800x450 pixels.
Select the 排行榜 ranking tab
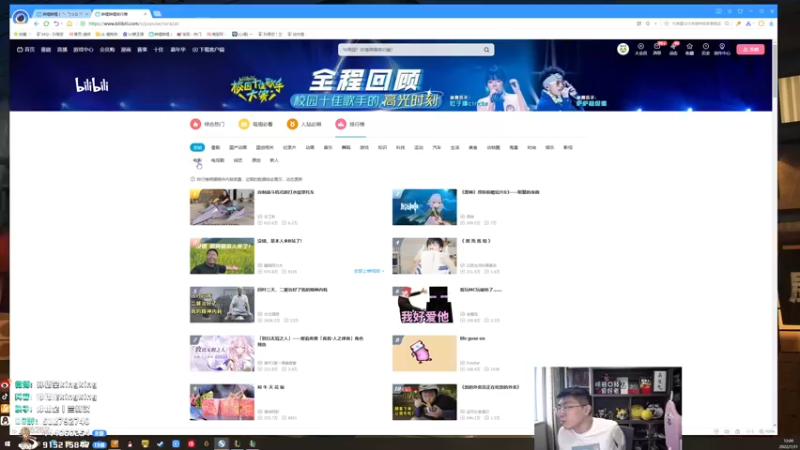pyautogui.click(x=350, y=124)
